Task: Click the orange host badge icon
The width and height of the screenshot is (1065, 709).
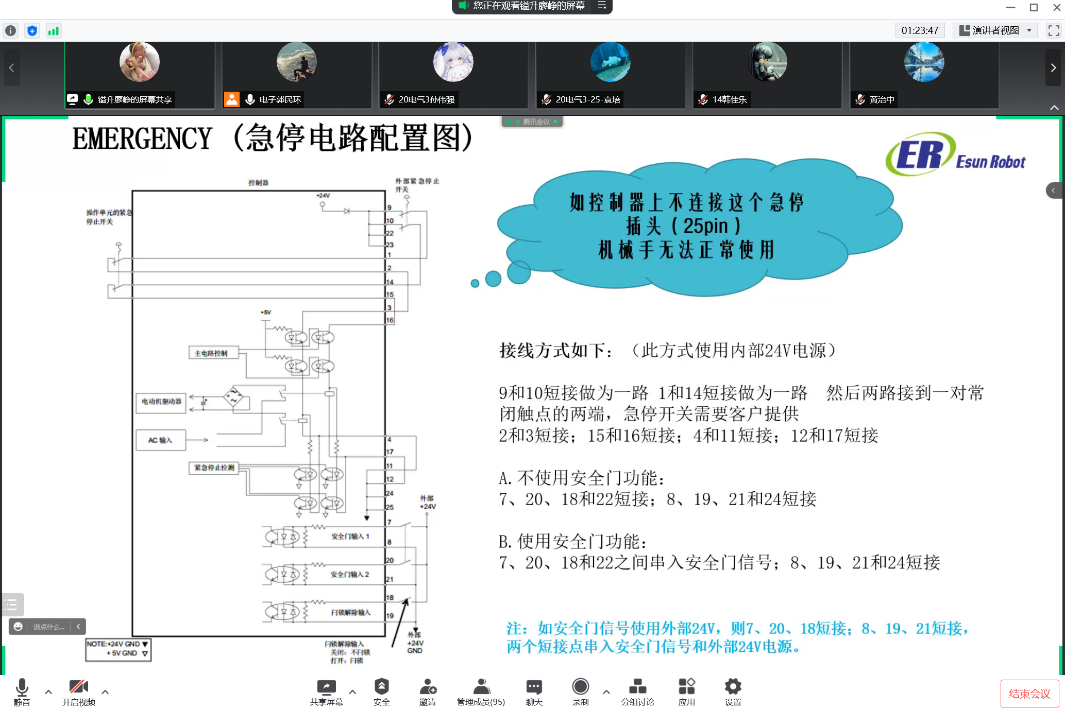Action: coord(232,99)
